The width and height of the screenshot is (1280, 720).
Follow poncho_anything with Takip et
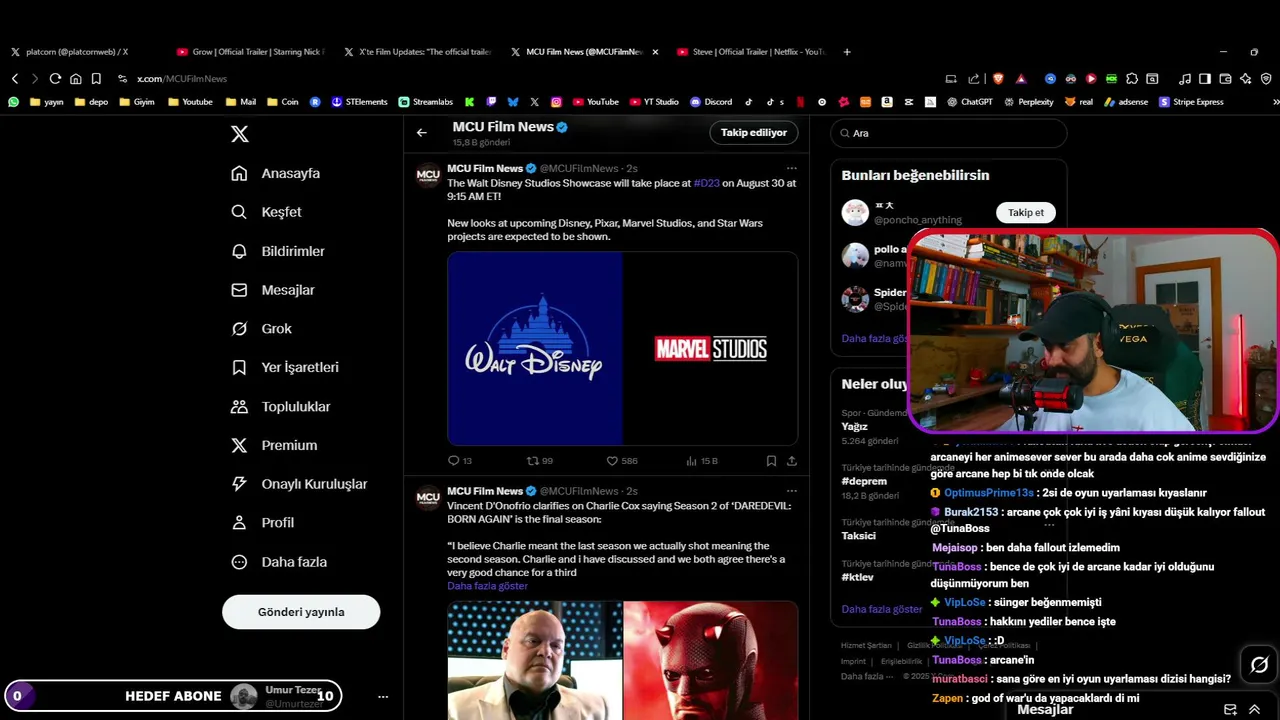(1025, 212)
